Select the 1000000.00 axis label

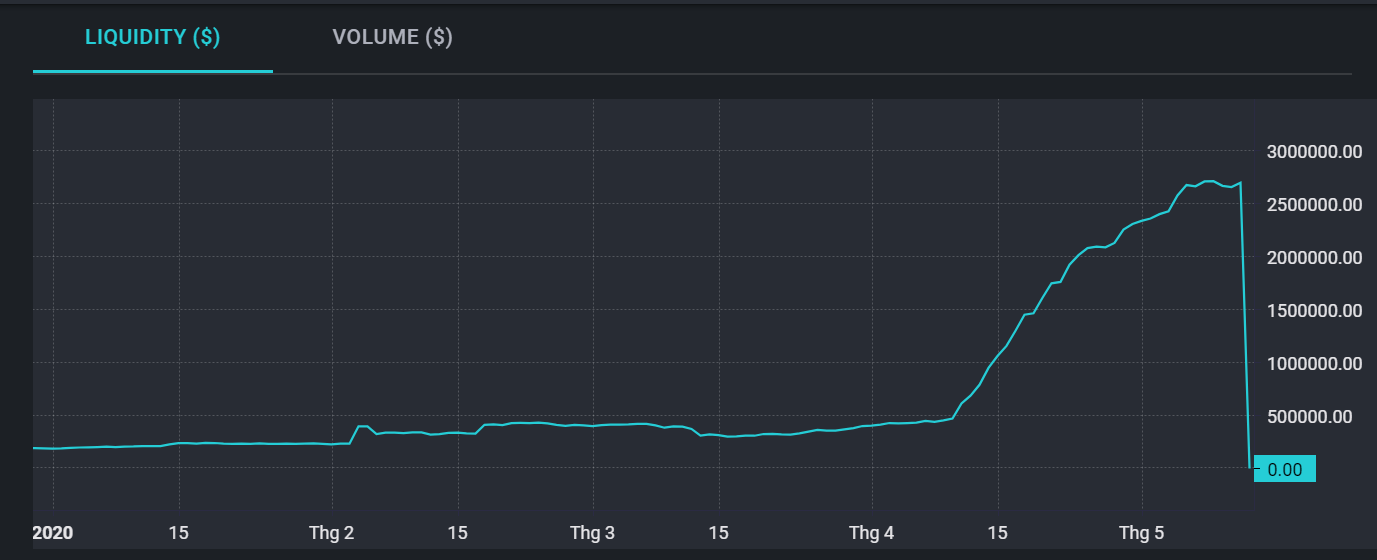(1313, 364)
